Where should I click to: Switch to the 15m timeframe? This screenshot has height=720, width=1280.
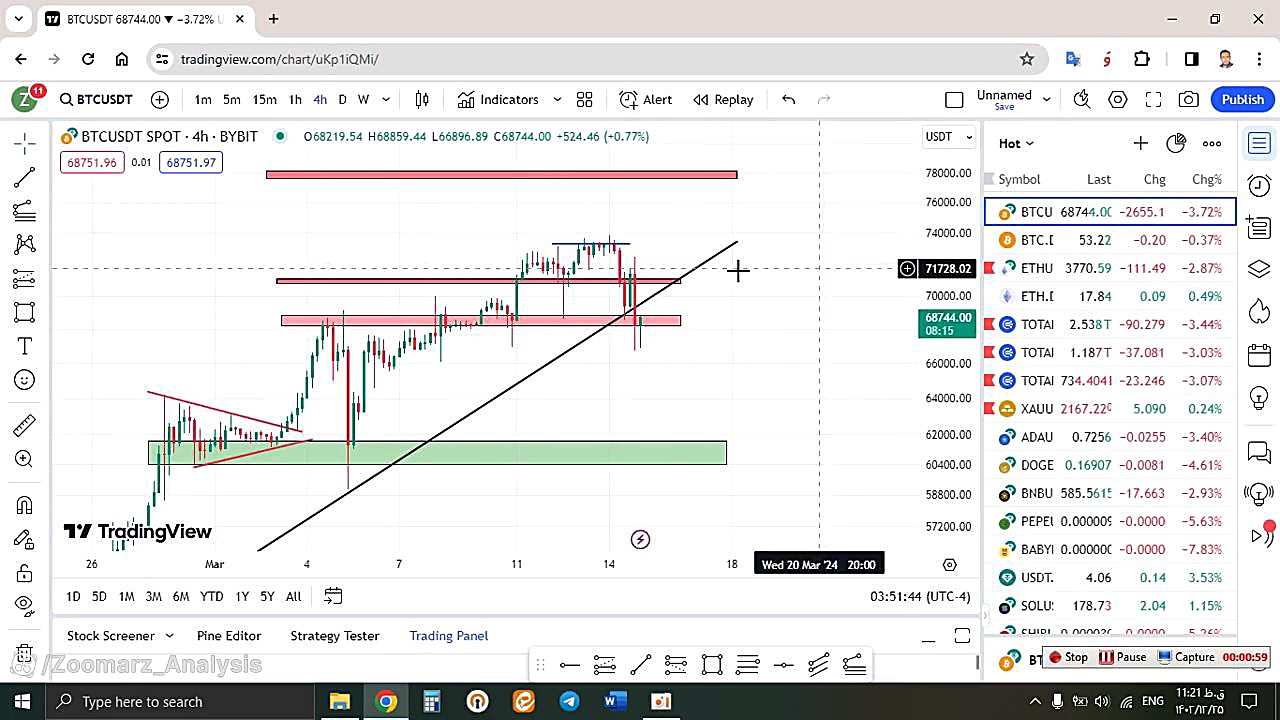(264, 99)
